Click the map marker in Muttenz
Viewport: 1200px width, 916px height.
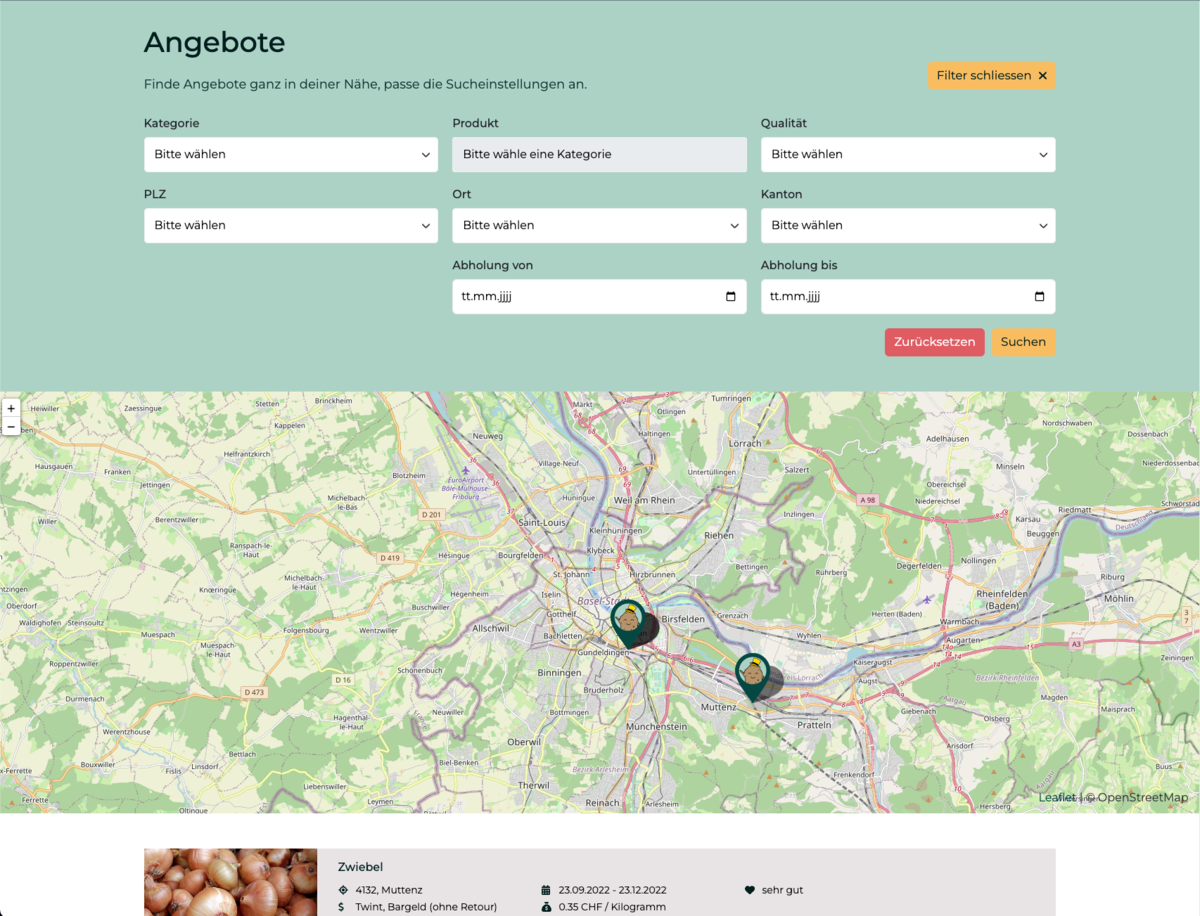[751, 675]
